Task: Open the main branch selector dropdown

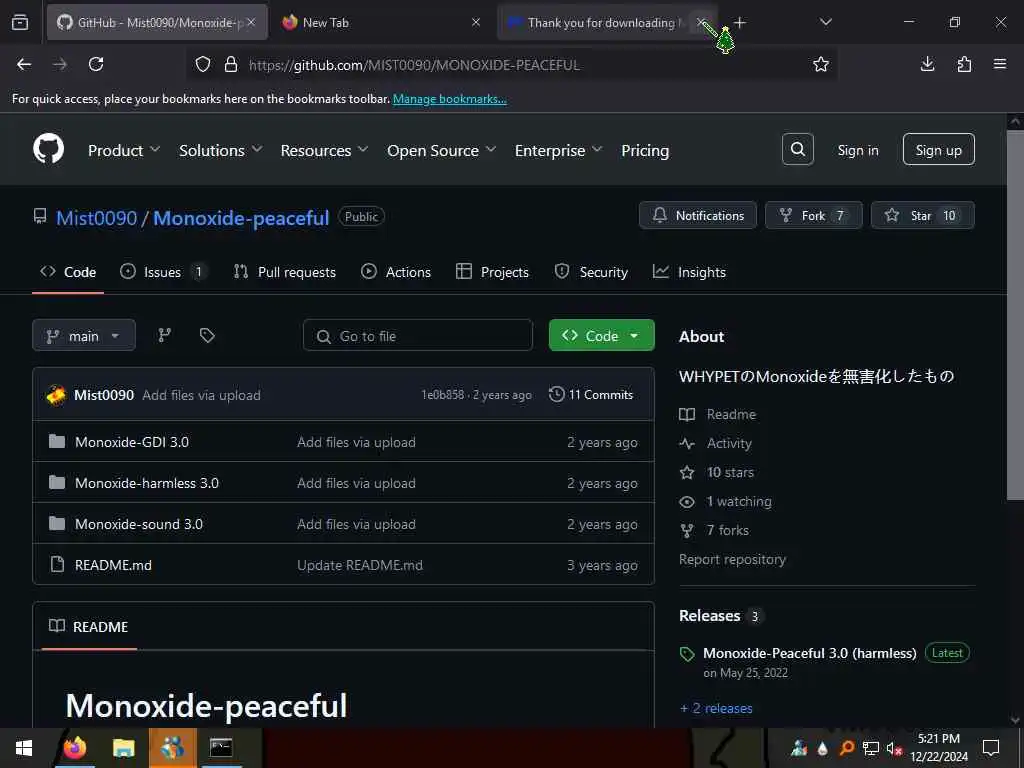Action: [84, 335]
